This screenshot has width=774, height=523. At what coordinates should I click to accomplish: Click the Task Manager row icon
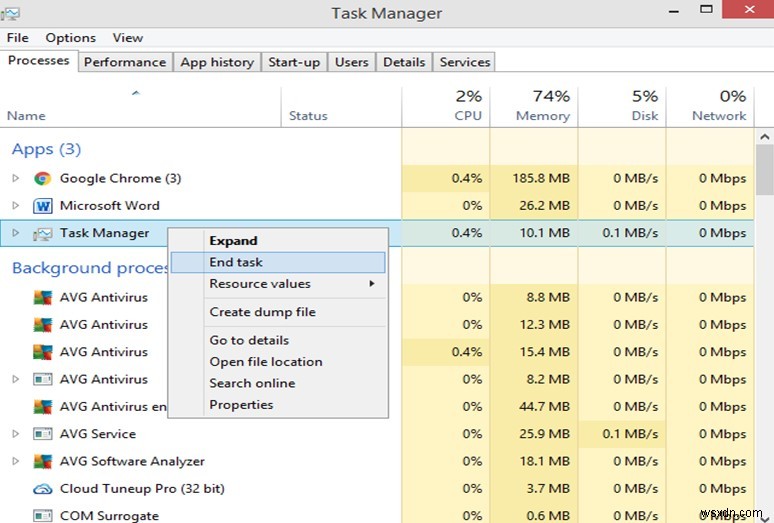tap(42, 233)
